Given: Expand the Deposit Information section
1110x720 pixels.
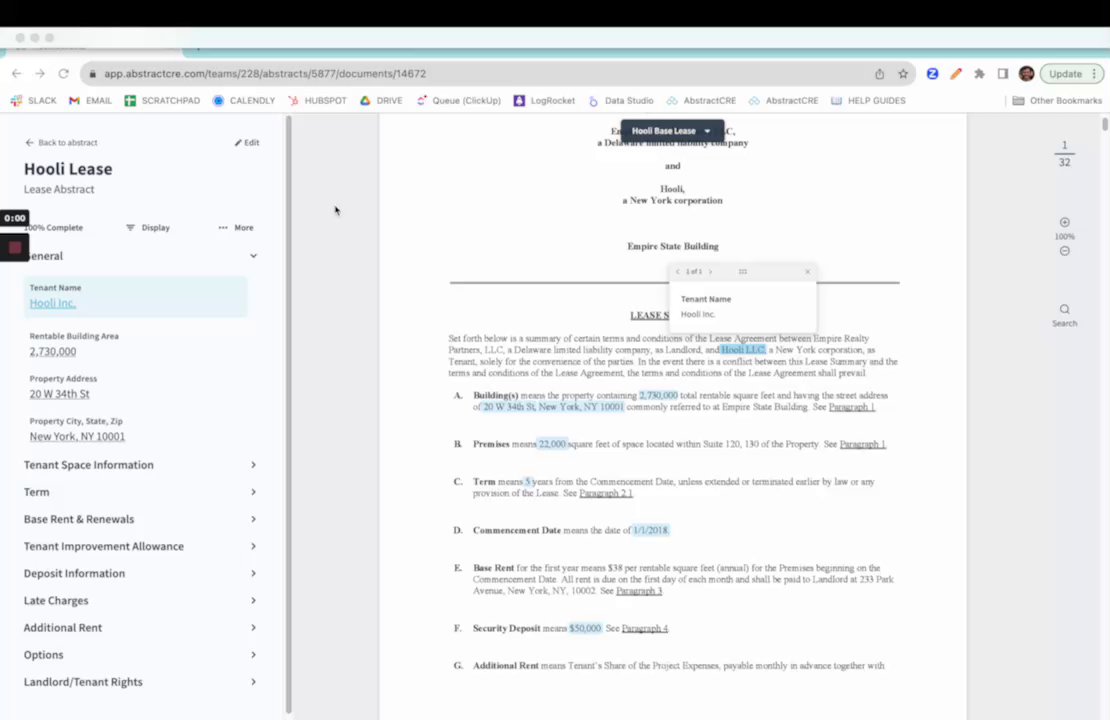Looking at the screenshot, I should pyautogui.click(x=140, y=573).
